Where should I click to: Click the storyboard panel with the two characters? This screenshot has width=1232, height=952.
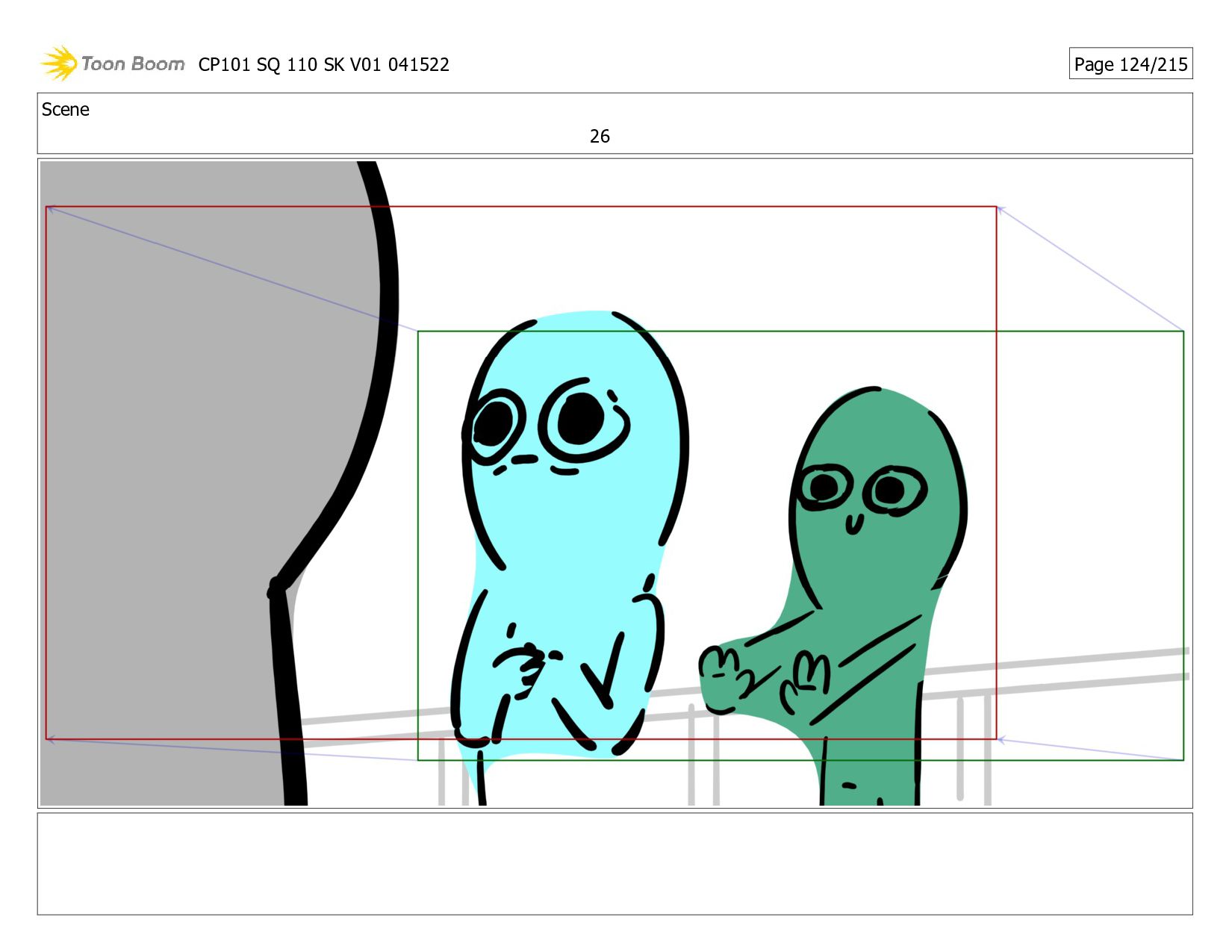tap(615, 483)
